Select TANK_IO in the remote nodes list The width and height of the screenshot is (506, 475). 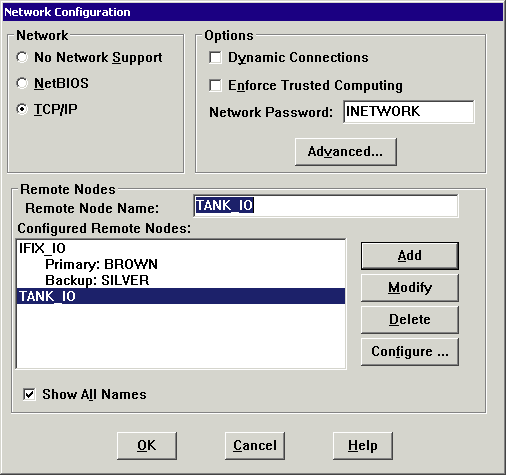click(181, 296)
